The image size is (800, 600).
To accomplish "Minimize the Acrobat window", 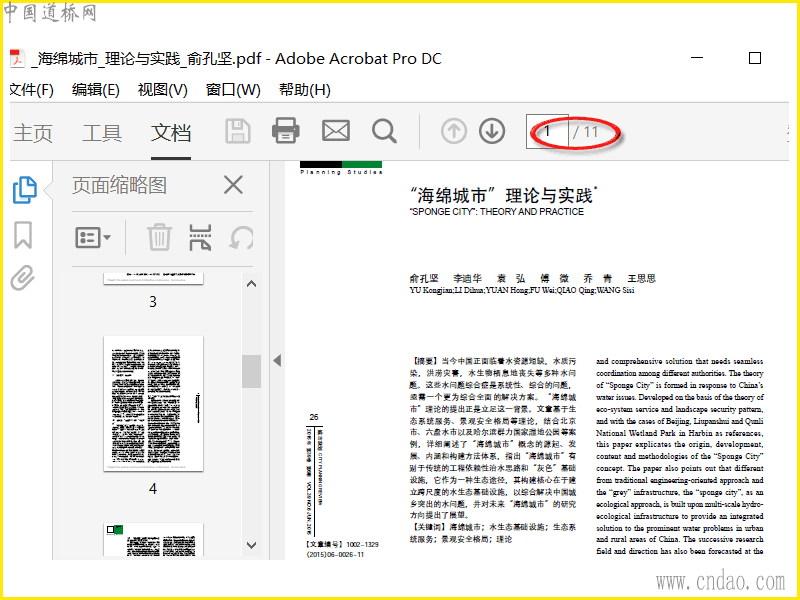I will [697, 58].
